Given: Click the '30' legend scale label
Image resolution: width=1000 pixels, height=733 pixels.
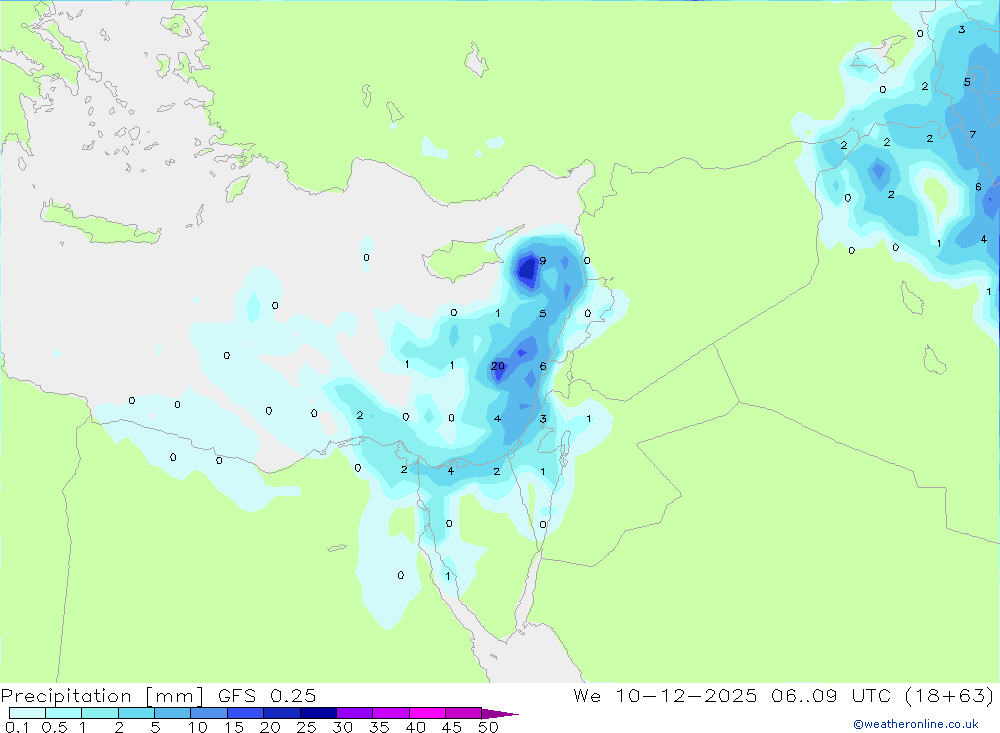Looking at the screenshot, I should [342, 727].
